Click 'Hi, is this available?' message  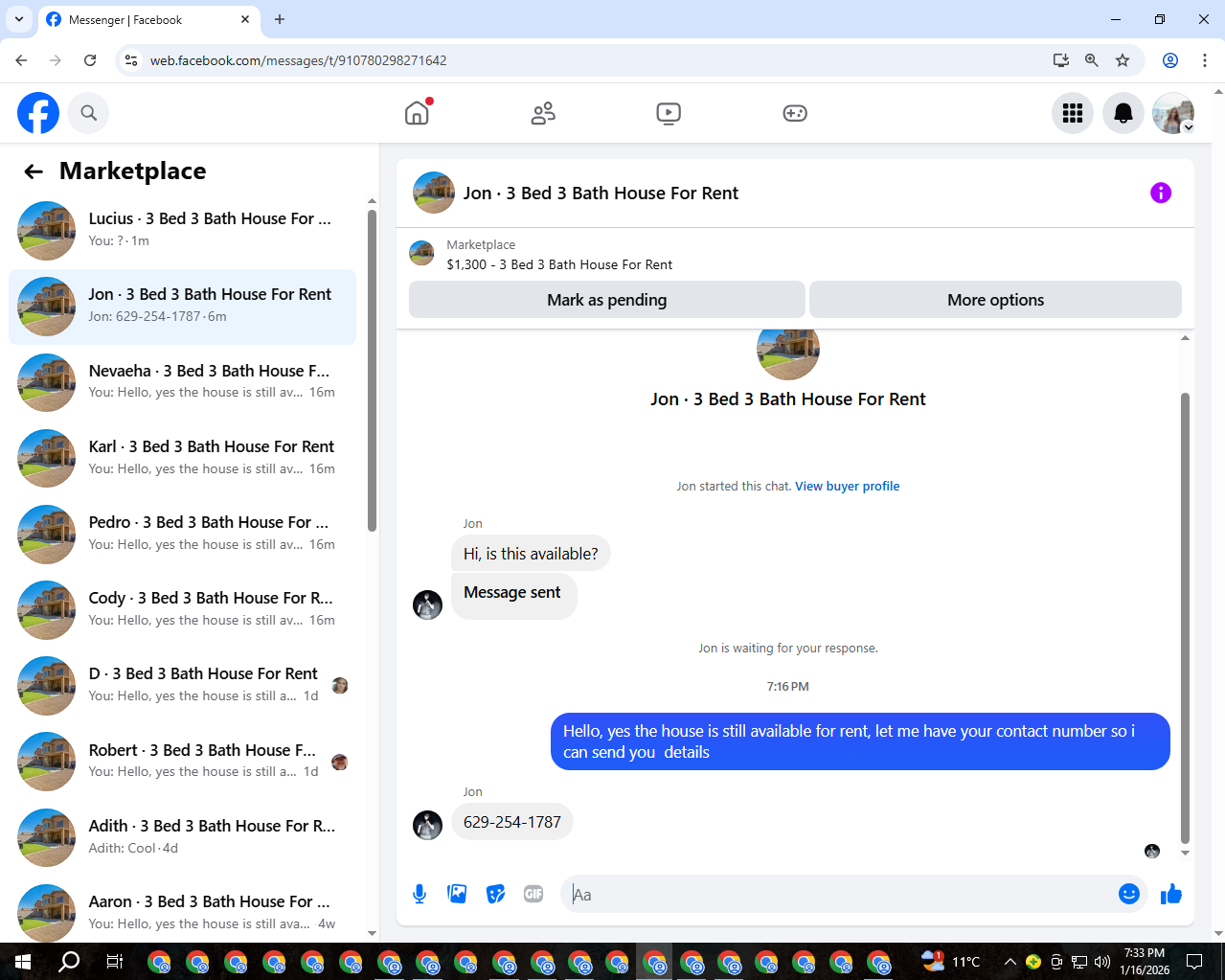point(531,553)
